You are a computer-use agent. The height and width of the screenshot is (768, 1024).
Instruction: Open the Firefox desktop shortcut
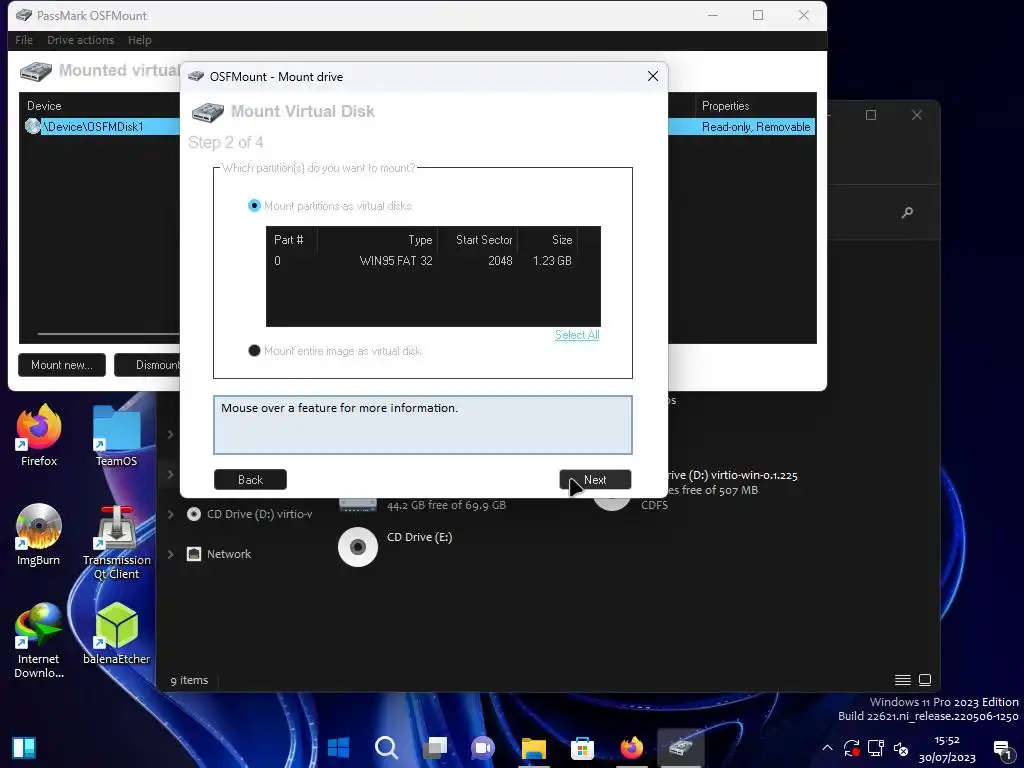pyautogui.click(x=39, y=436)
